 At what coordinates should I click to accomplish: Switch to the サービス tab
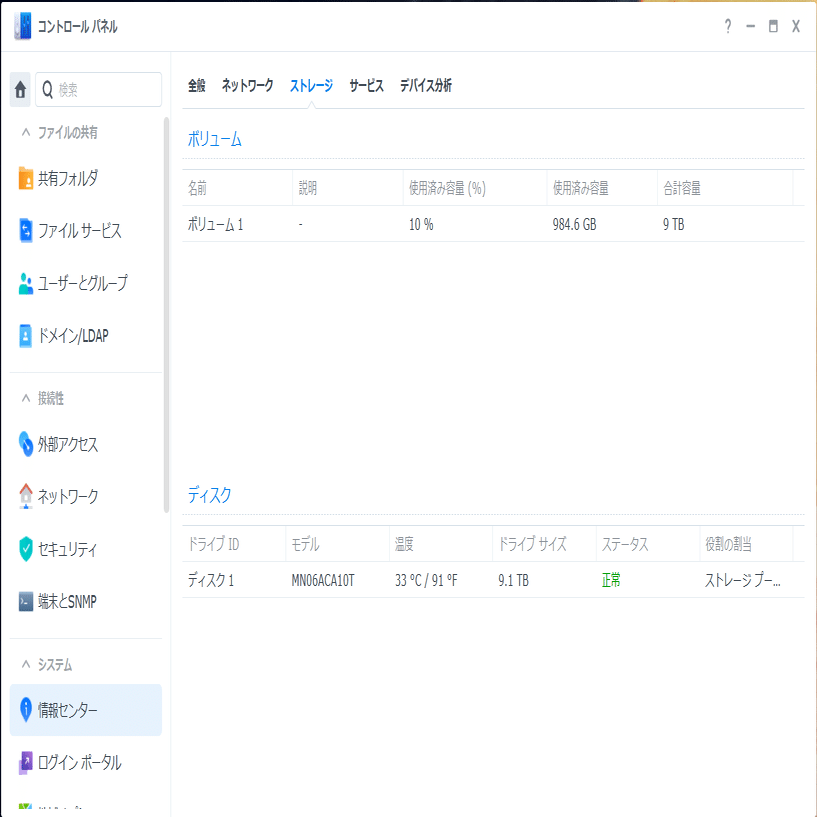366,86
